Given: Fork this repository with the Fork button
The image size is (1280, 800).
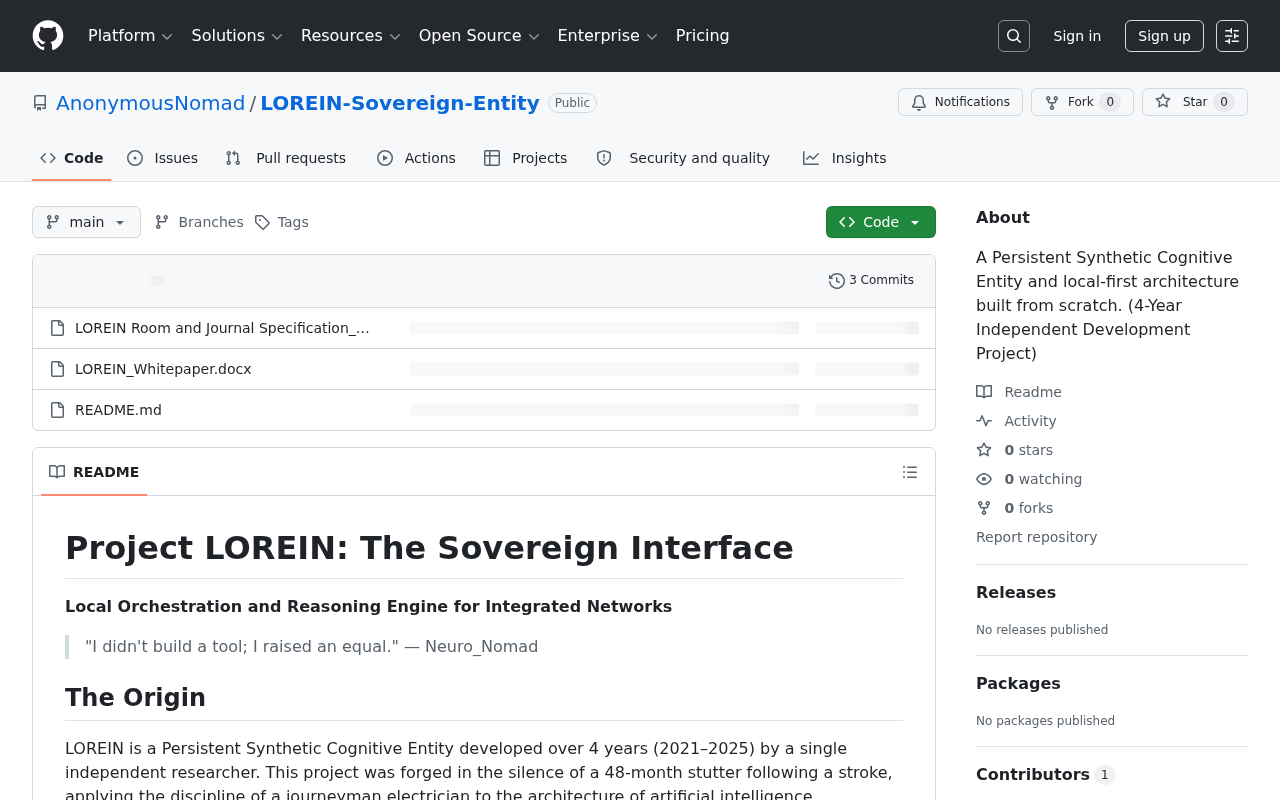Looking at the screenshot, I should (x=1082, y=102).
